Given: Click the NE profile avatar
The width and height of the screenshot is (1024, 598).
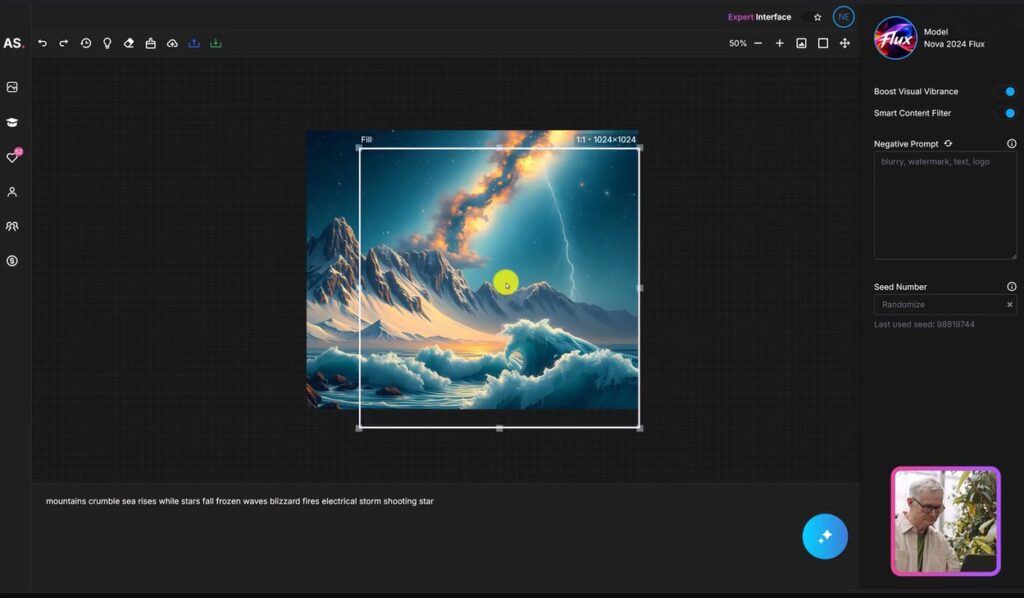Looking at the screenshot, I should tap(843, 17).
